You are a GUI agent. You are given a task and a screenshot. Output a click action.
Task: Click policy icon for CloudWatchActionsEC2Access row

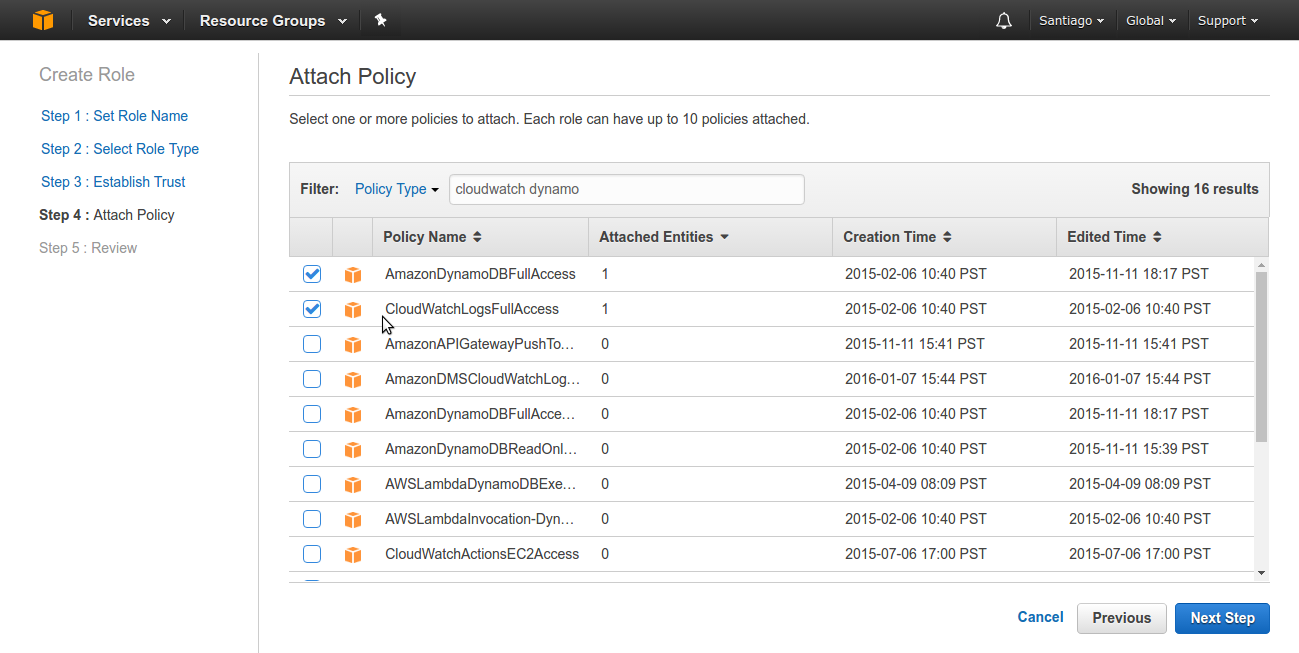click(x=352, y=554)
